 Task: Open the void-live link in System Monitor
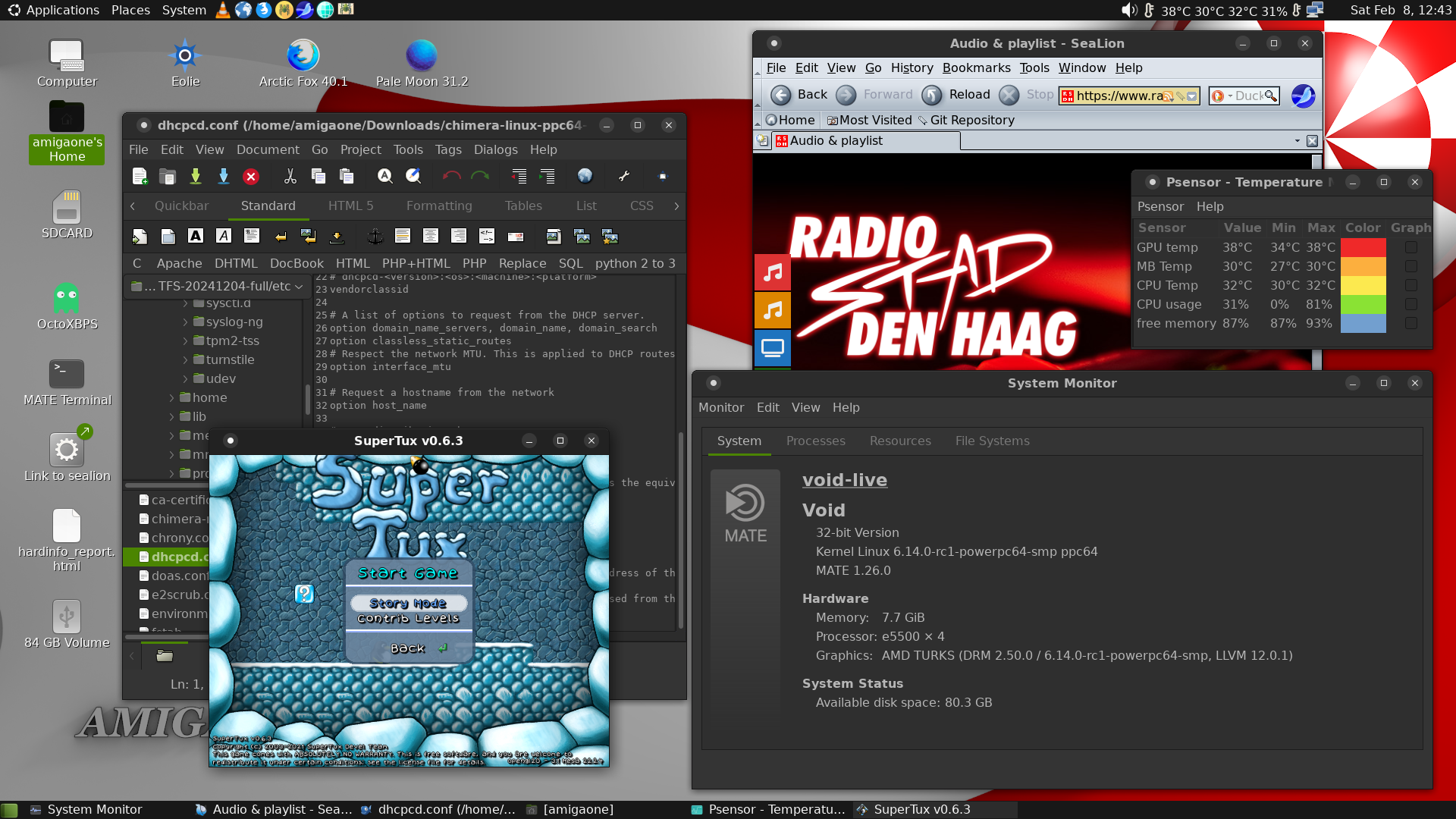(845, 480)
